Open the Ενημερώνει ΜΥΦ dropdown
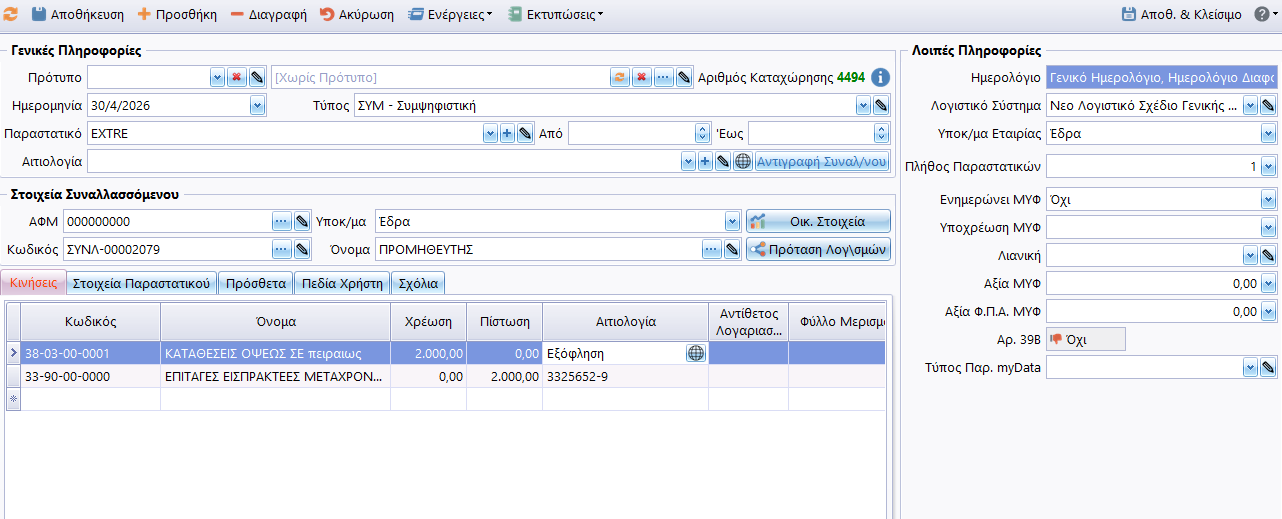 (1268, 200)
